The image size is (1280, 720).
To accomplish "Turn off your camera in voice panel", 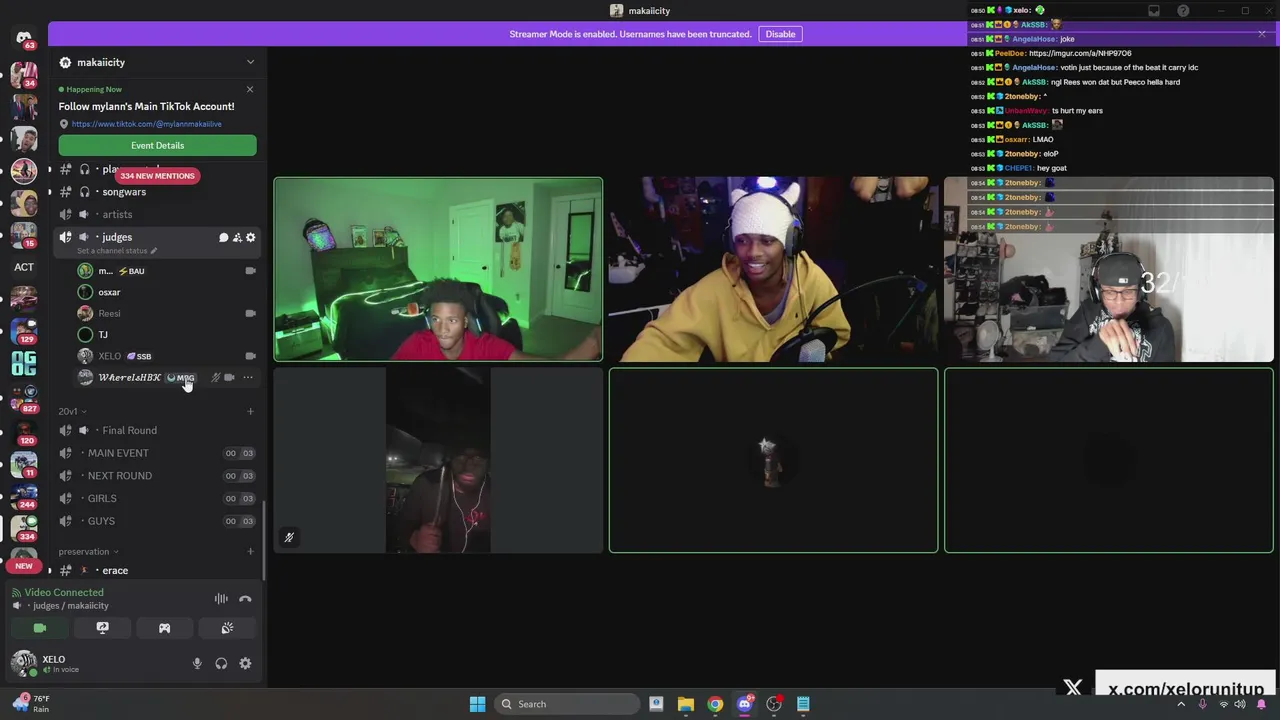I will pos(40,628).
